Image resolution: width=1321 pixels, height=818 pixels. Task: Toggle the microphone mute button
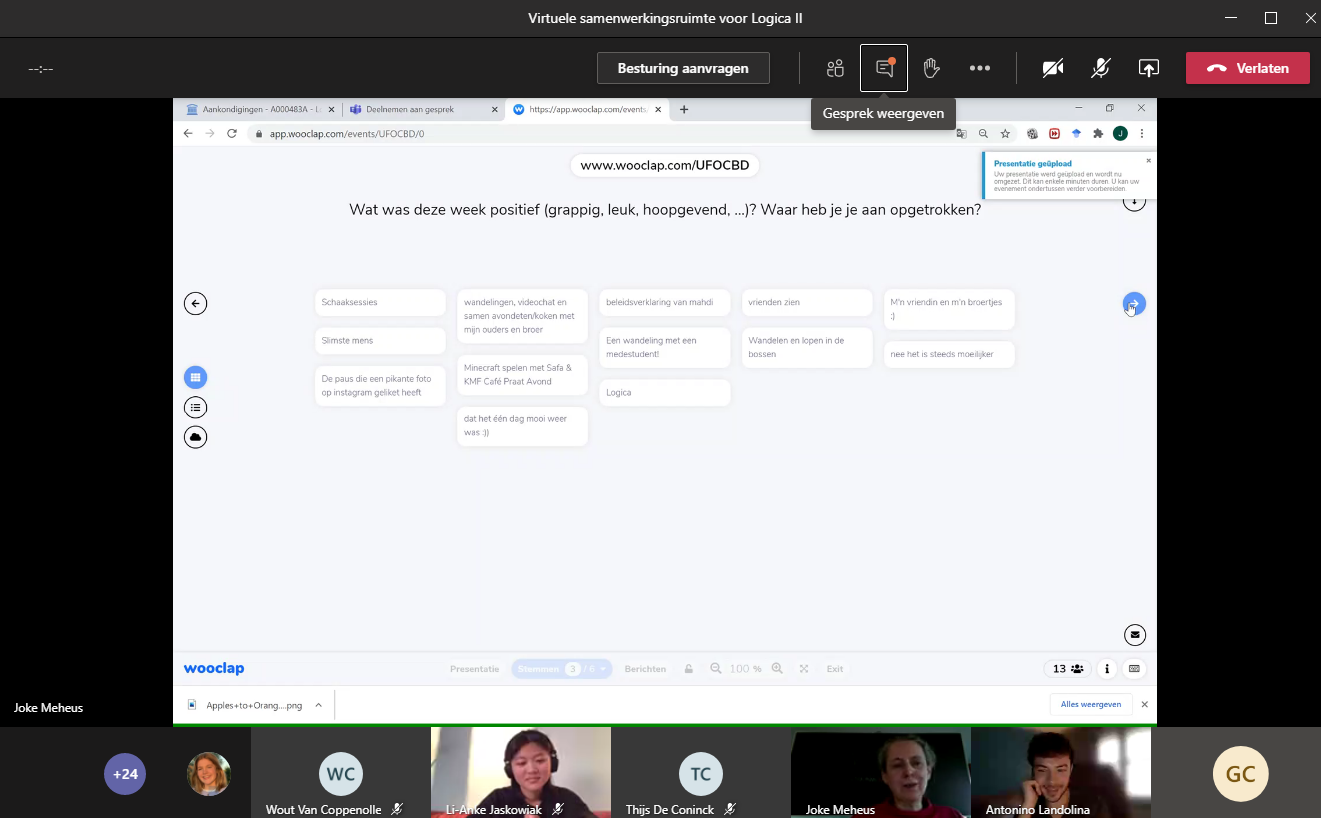coord(1100,68)
